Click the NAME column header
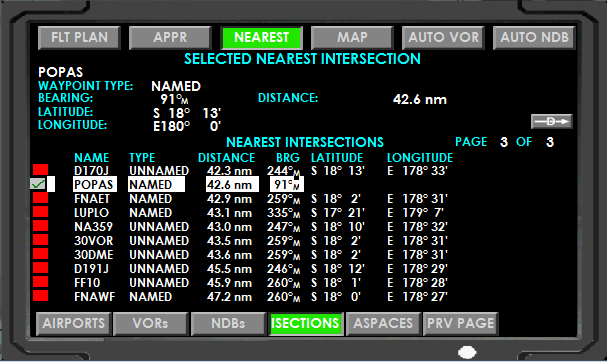The height and width of the screenshot is (362, 607). [91, 158]
